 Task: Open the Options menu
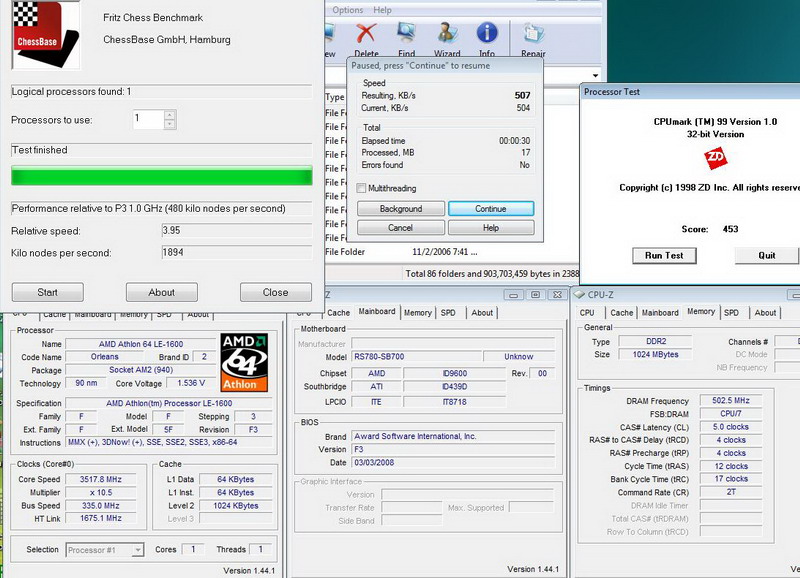(x=347, y=10)
